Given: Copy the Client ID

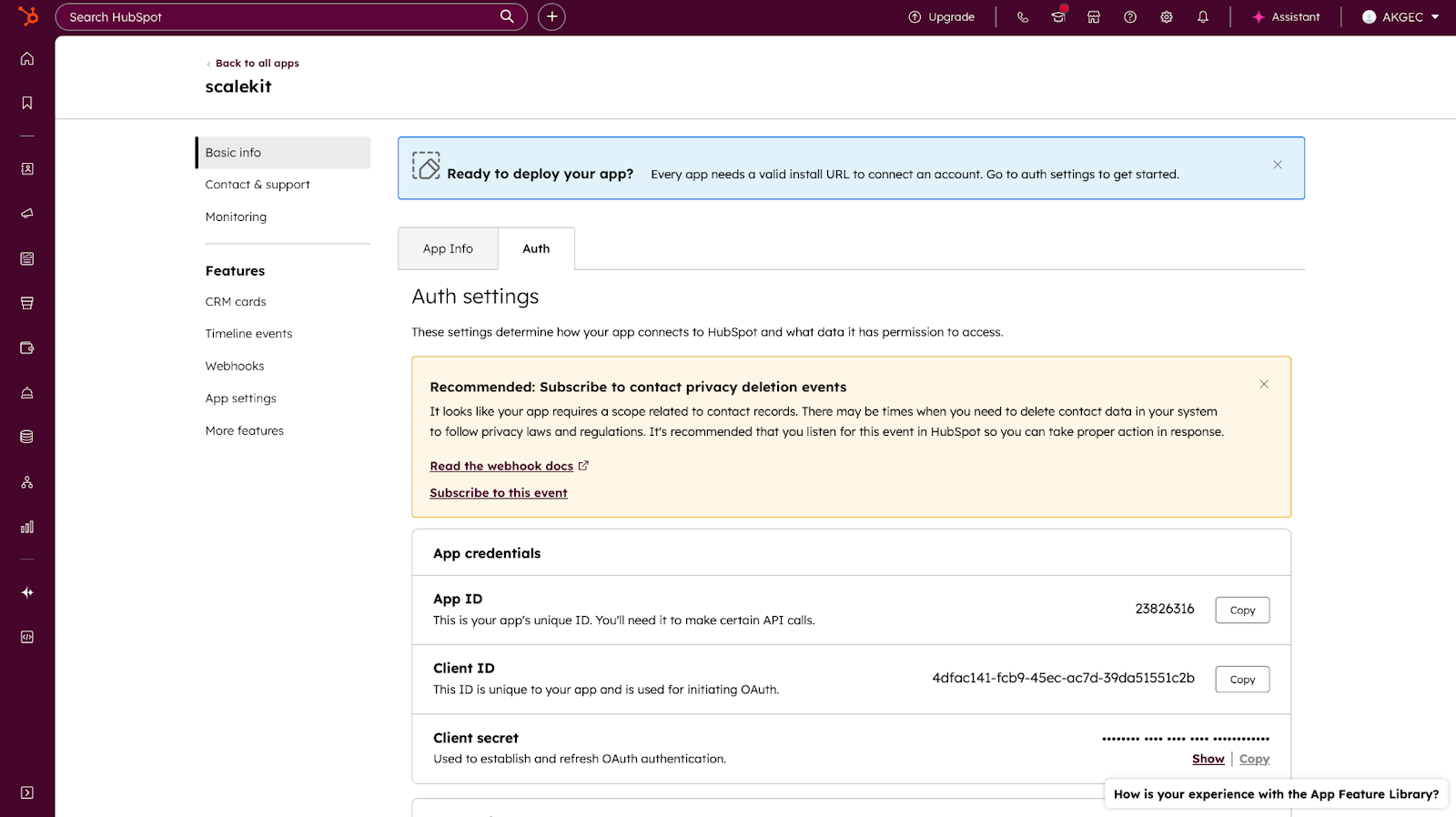Looking at the screenshot, I should click(x=1242, y=680).
